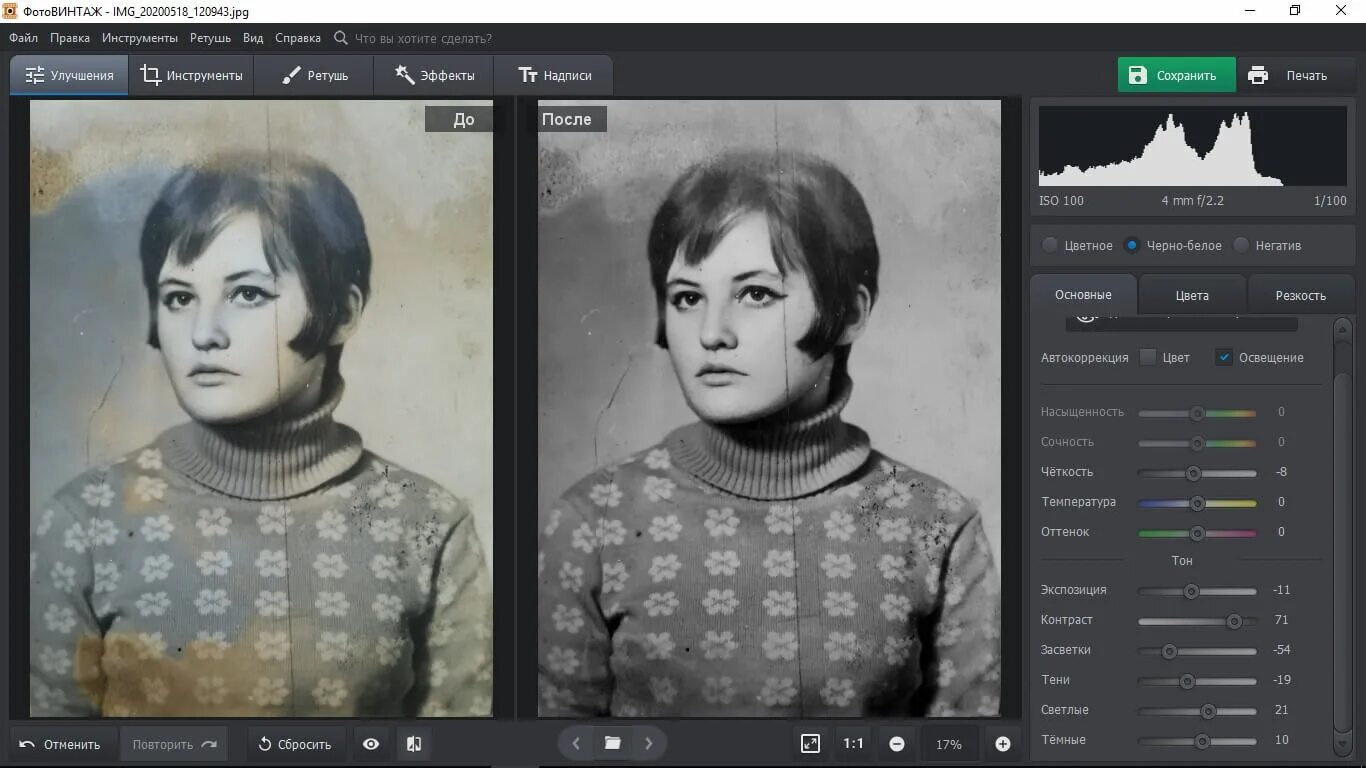Open the Ретушь menu in menu bar
Screen dimensions: 1366x768
(x=210, y=38)
